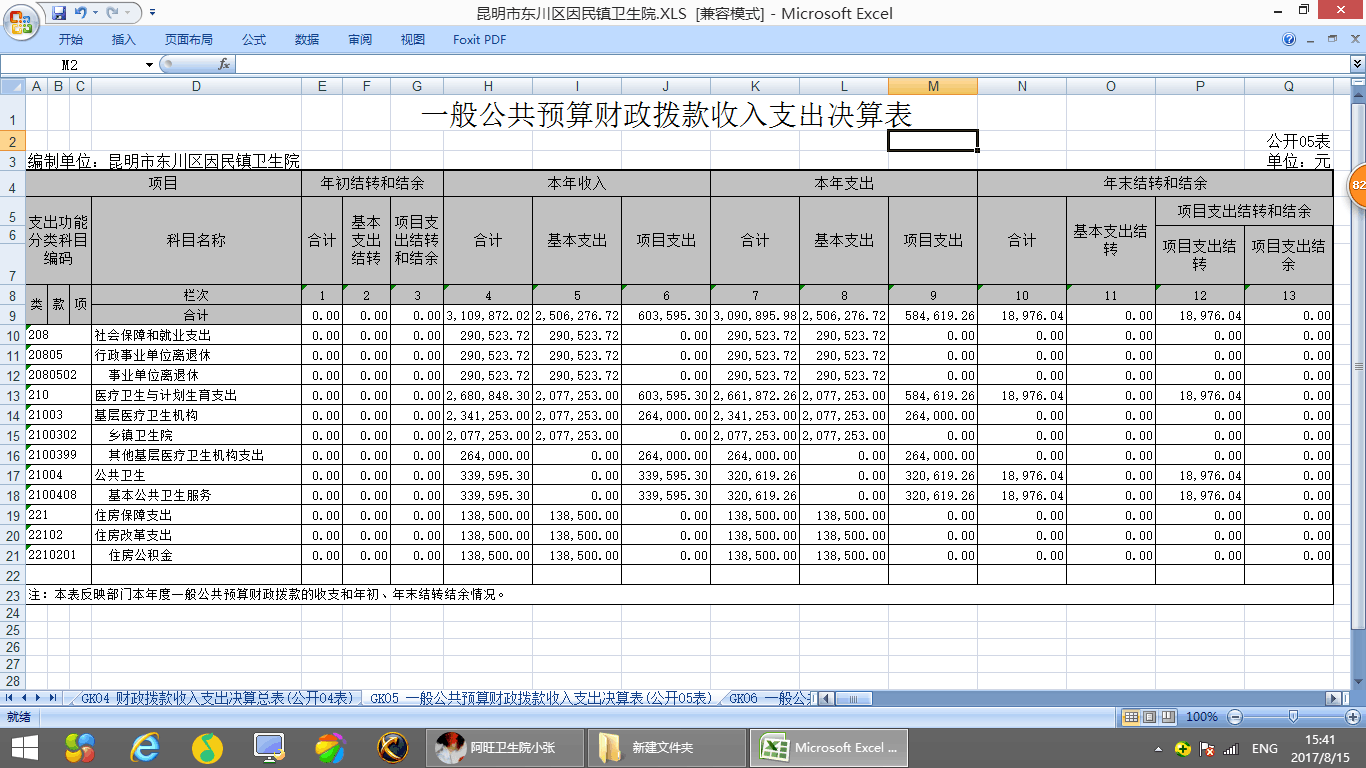
Task: Click the zoom slider handle
Action: 1293,717
